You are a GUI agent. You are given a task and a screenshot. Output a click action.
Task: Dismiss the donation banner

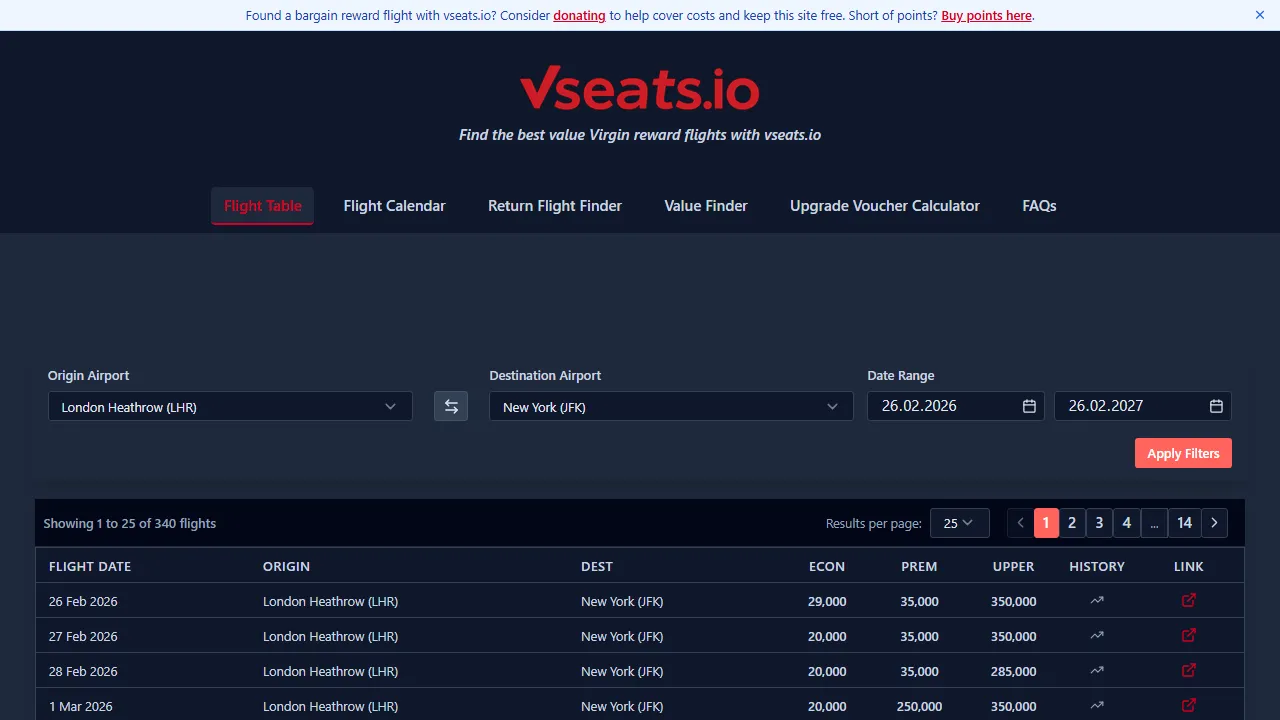1259,15
